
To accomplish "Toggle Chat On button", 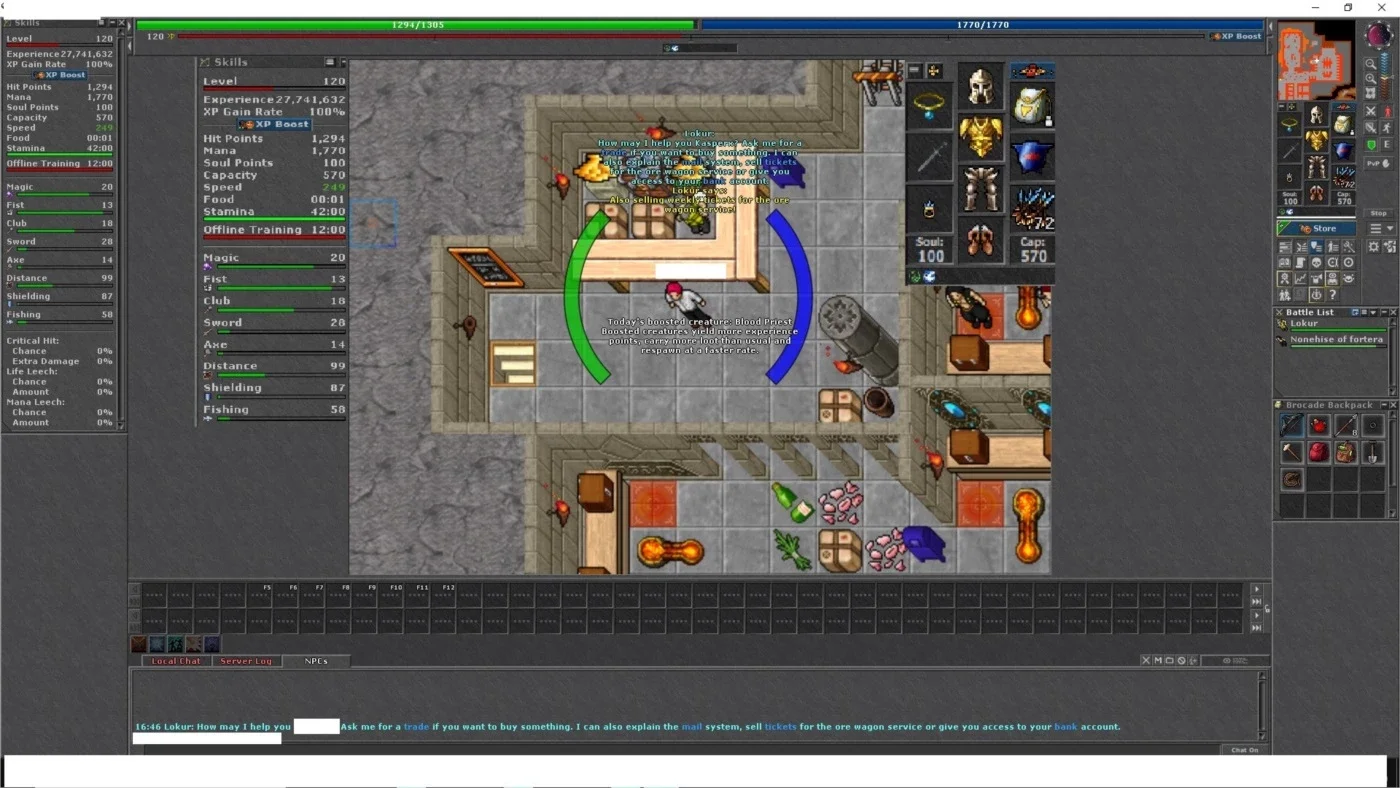I will (x=1245, y=750).
